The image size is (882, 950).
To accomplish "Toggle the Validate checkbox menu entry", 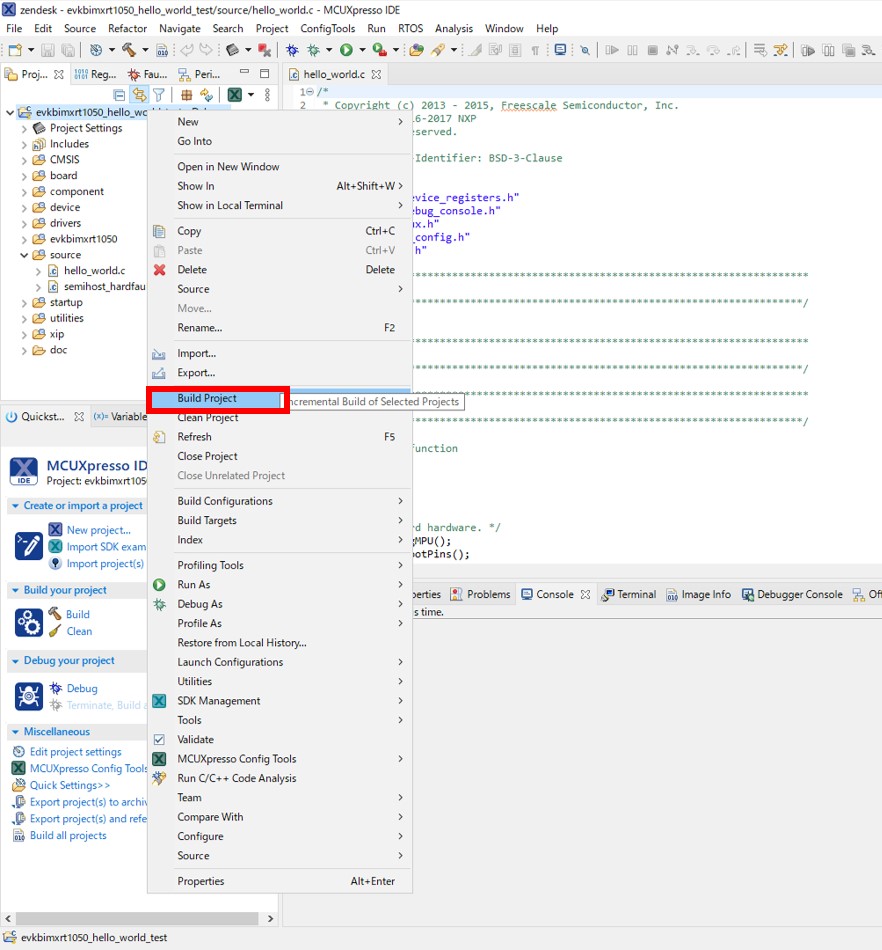I will (159, 739).
